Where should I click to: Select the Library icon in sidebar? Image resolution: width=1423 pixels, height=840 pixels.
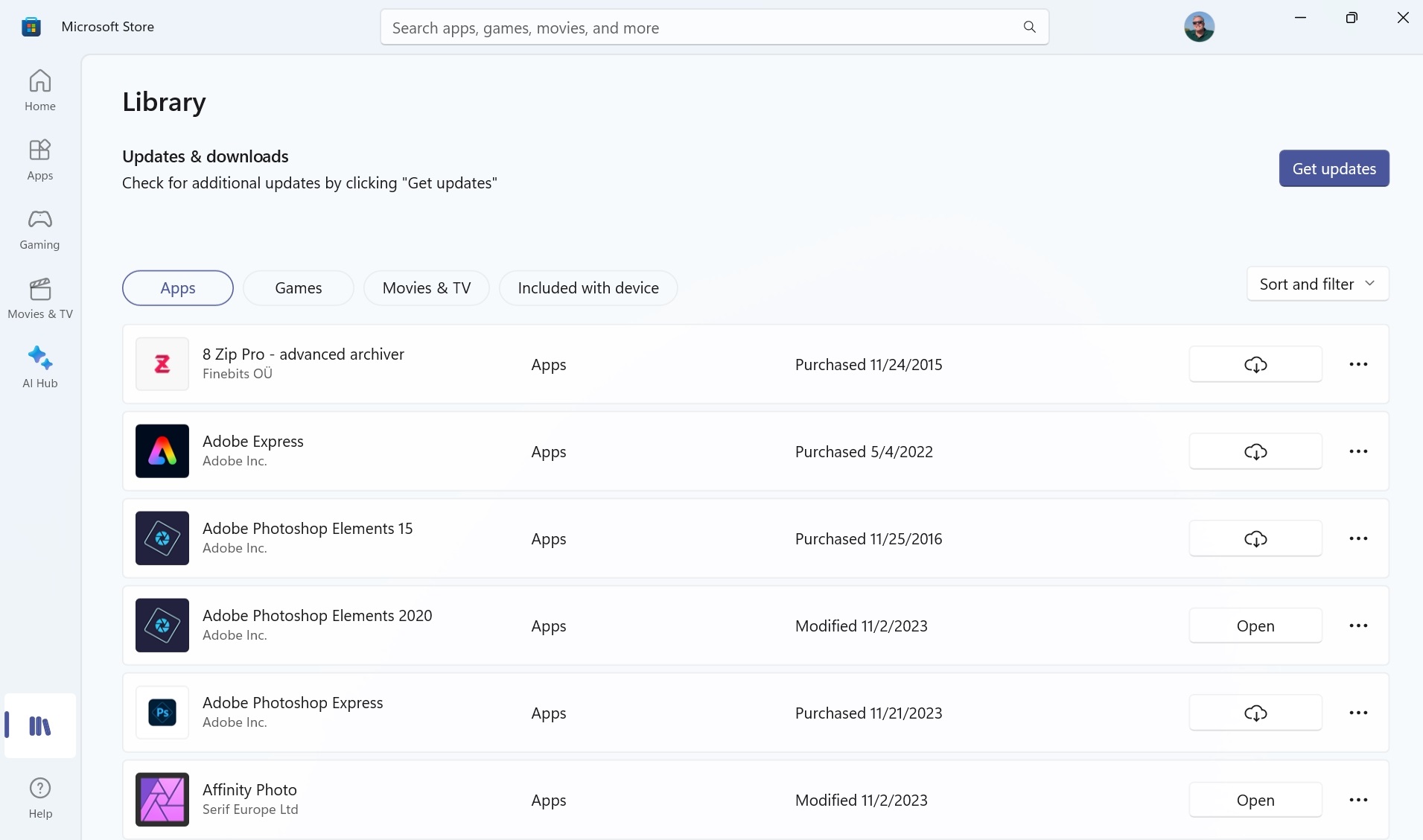40,726
